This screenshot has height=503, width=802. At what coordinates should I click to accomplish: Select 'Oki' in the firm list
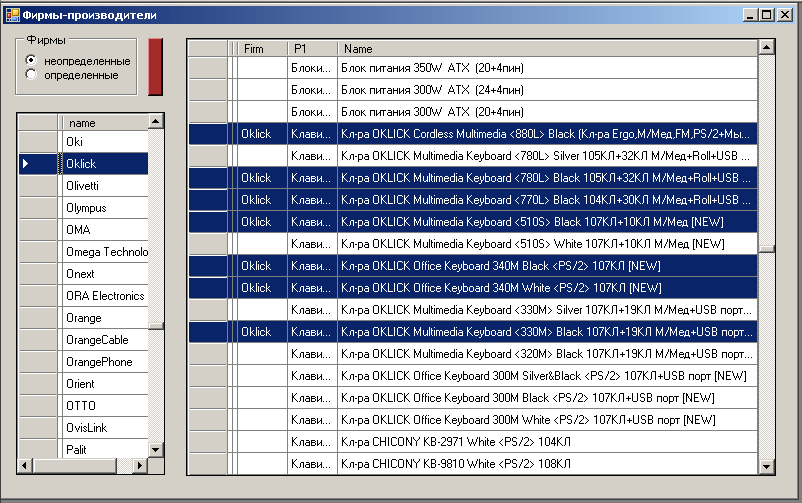[103, 142]
